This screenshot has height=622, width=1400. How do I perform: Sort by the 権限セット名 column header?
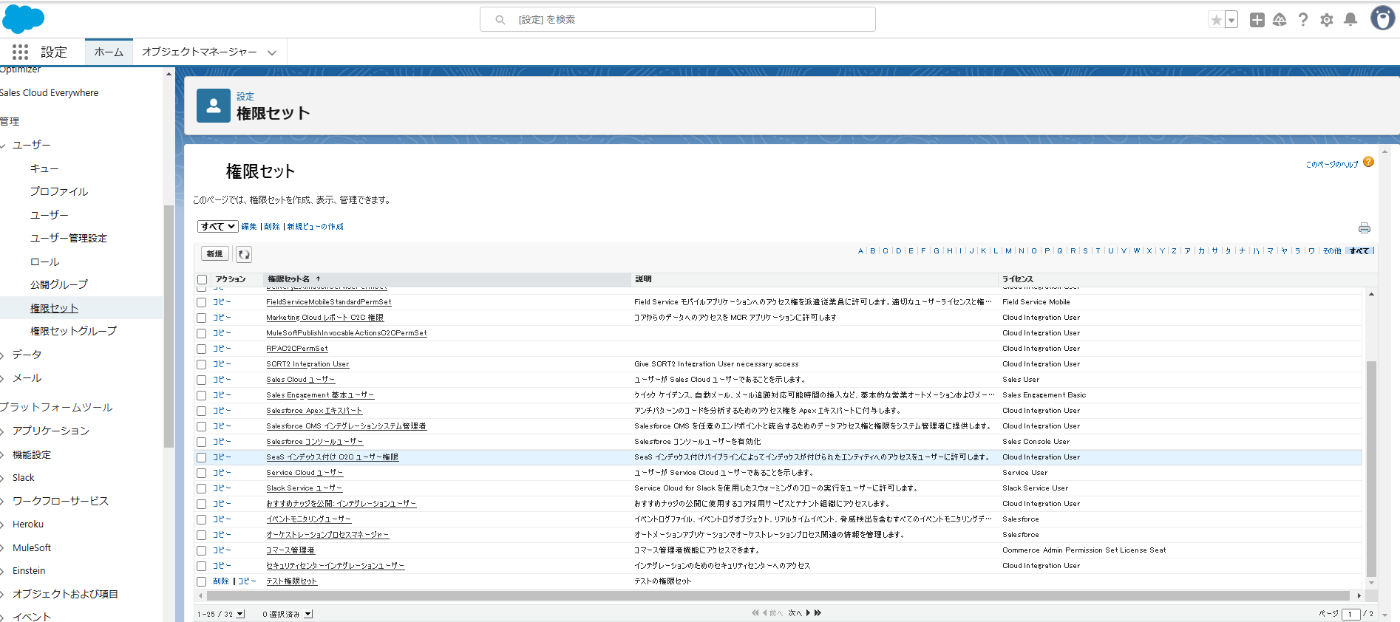290,278
